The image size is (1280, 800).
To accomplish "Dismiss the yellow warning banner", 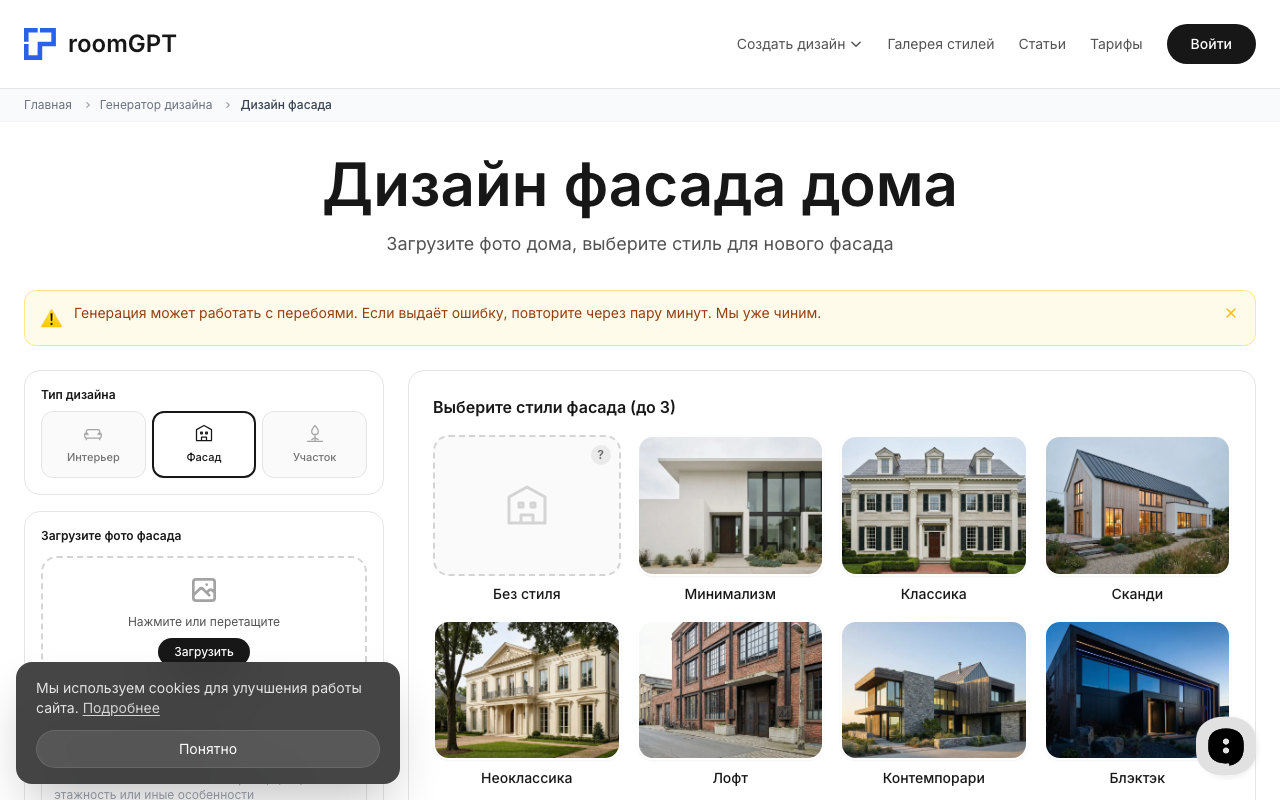I will (1231, 313).
